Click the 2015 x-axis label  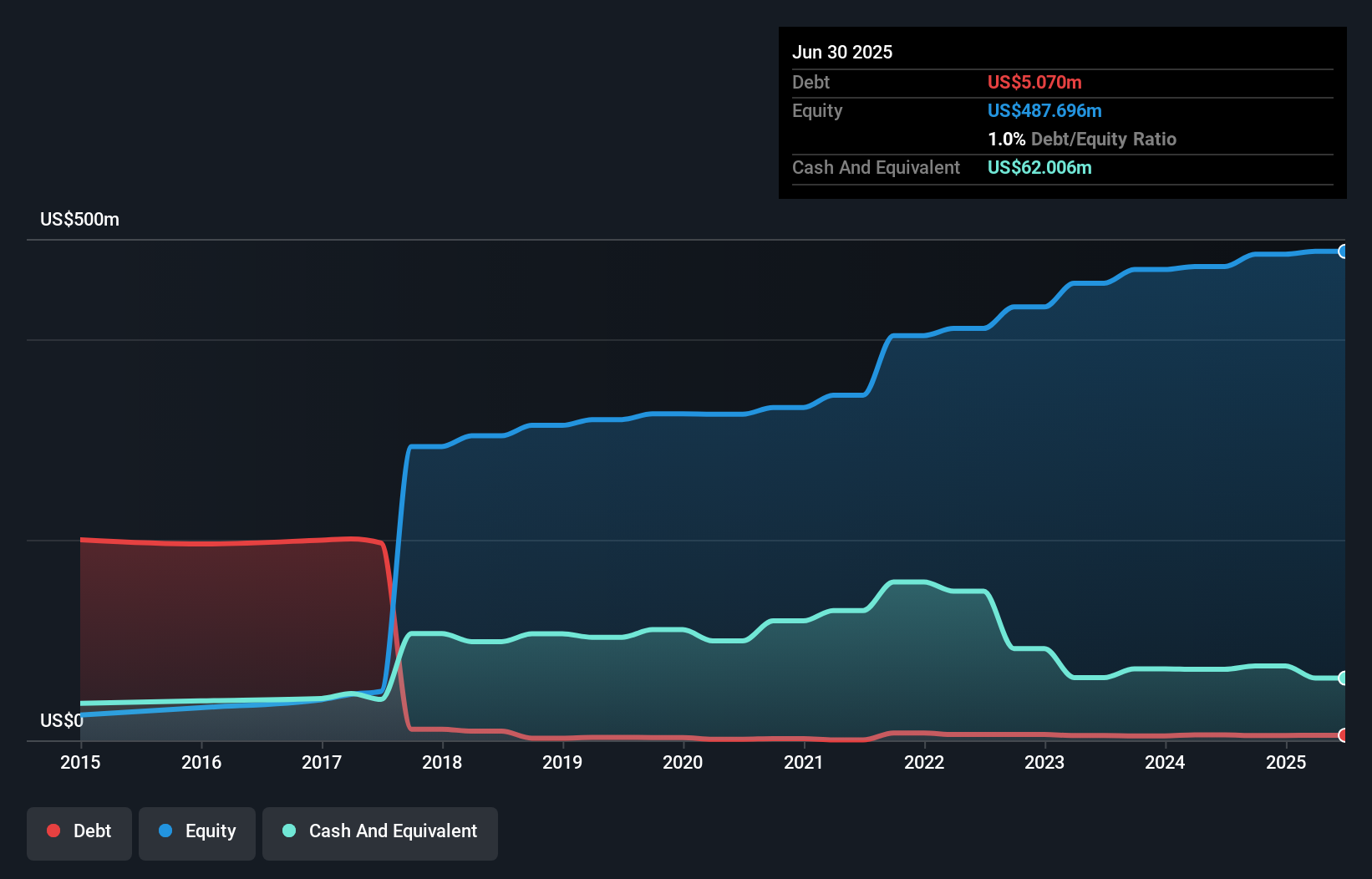(80, 762)
